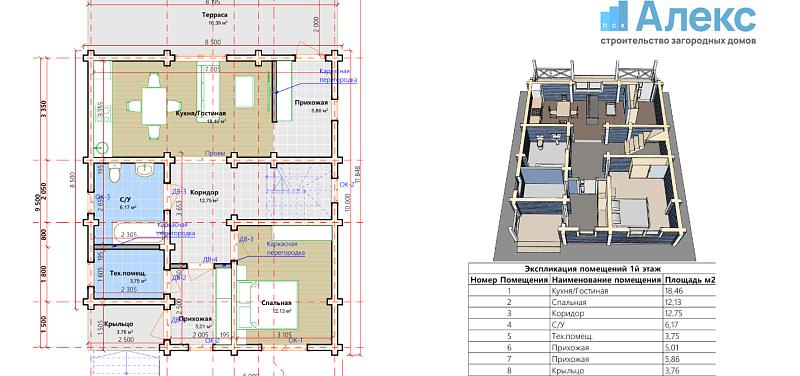Click the Алекс company logo icon
800x376 pixels.
614,16
